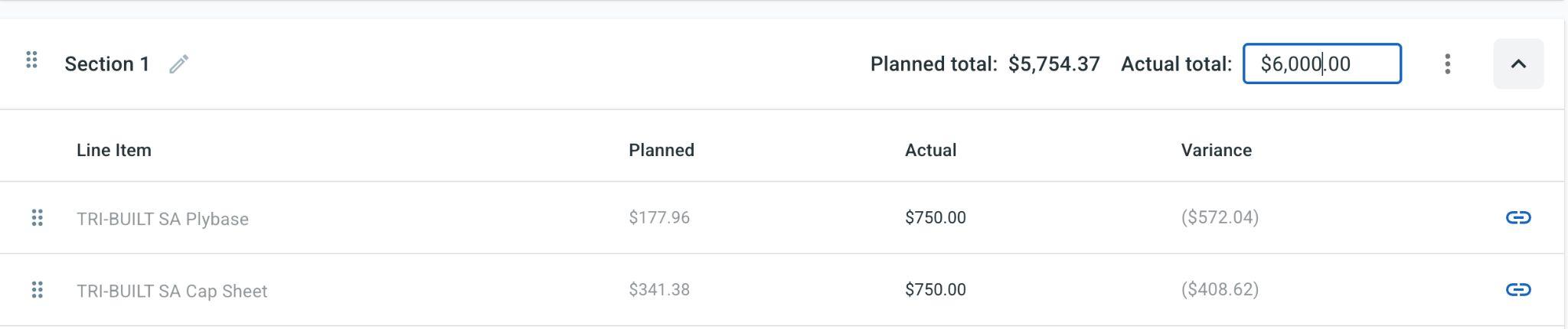Click link icon for TRI-BUILT SA Plybase row
The width and height of the screenshot is (1568, 329).
click(x=1517, y=218)
